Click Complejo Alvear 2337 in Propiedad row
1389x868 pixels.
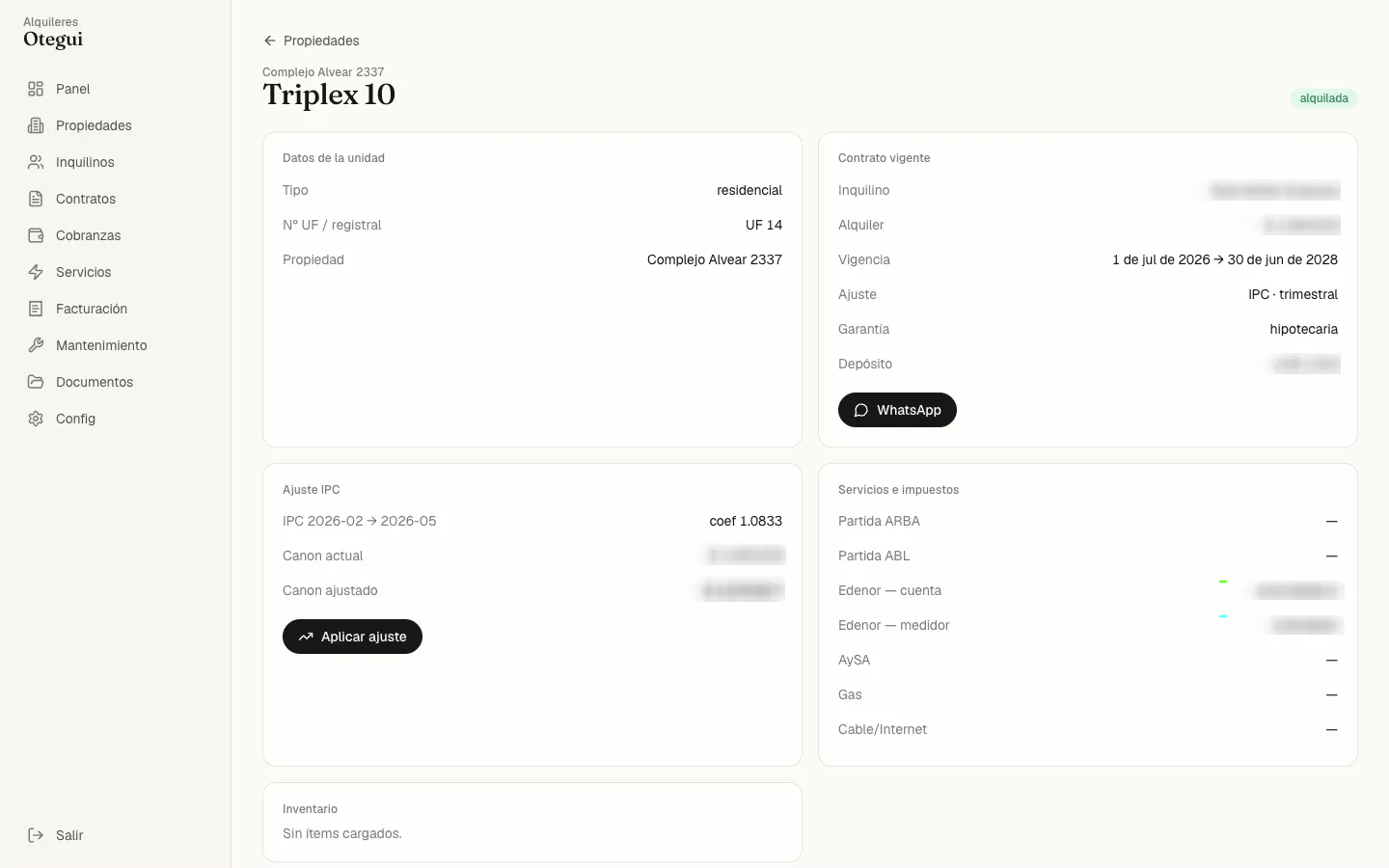[715, 259]
